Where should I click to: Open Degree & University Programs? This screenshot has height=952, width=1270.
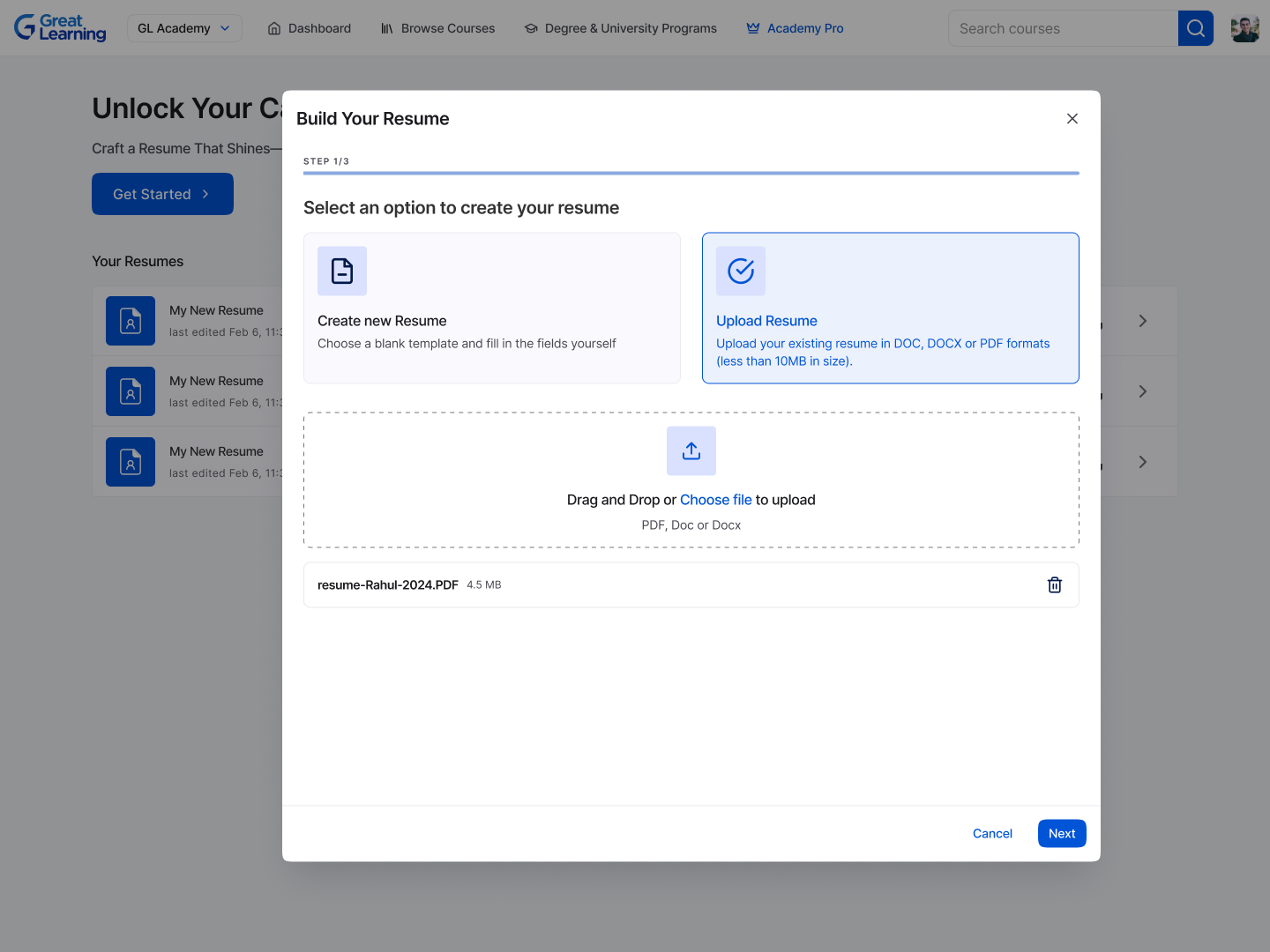(621, 28)
